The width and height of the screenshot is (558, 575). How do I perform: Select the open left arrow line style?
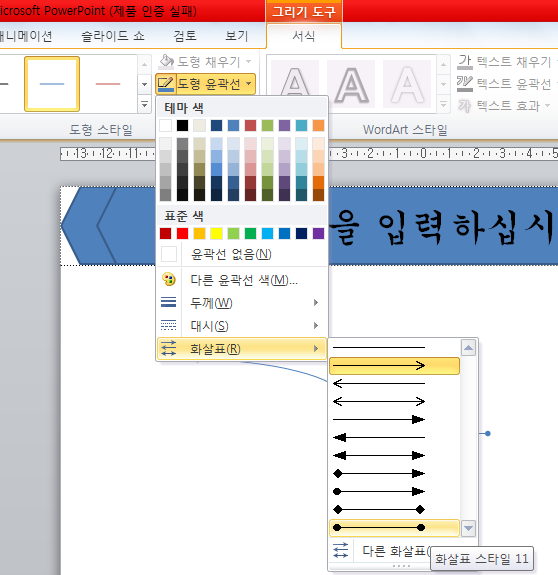(394, 384)
